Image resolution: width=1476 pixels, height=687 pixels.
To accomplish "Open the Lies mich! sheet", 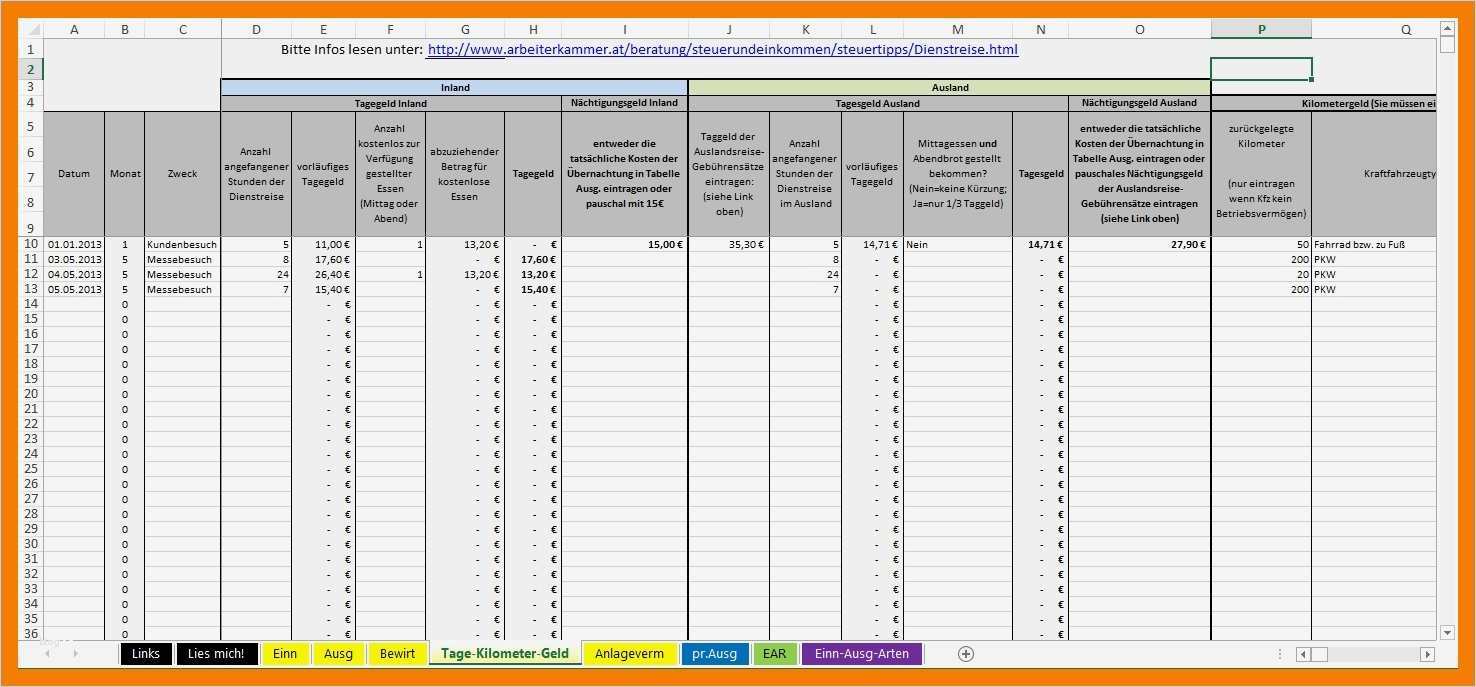I will tap(216, 653).
